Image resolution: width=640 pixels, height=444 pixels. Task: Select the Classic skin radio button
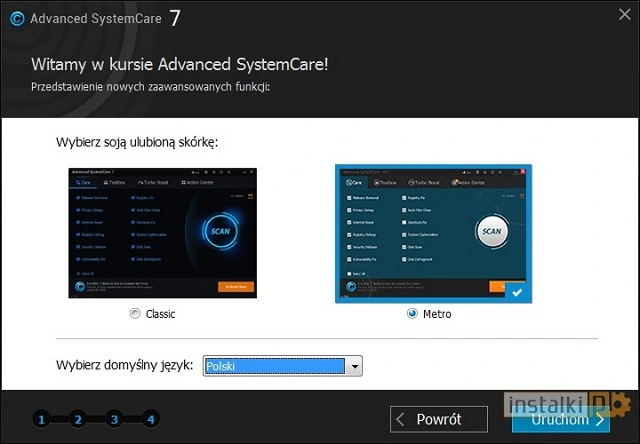(x=135, y=313)
